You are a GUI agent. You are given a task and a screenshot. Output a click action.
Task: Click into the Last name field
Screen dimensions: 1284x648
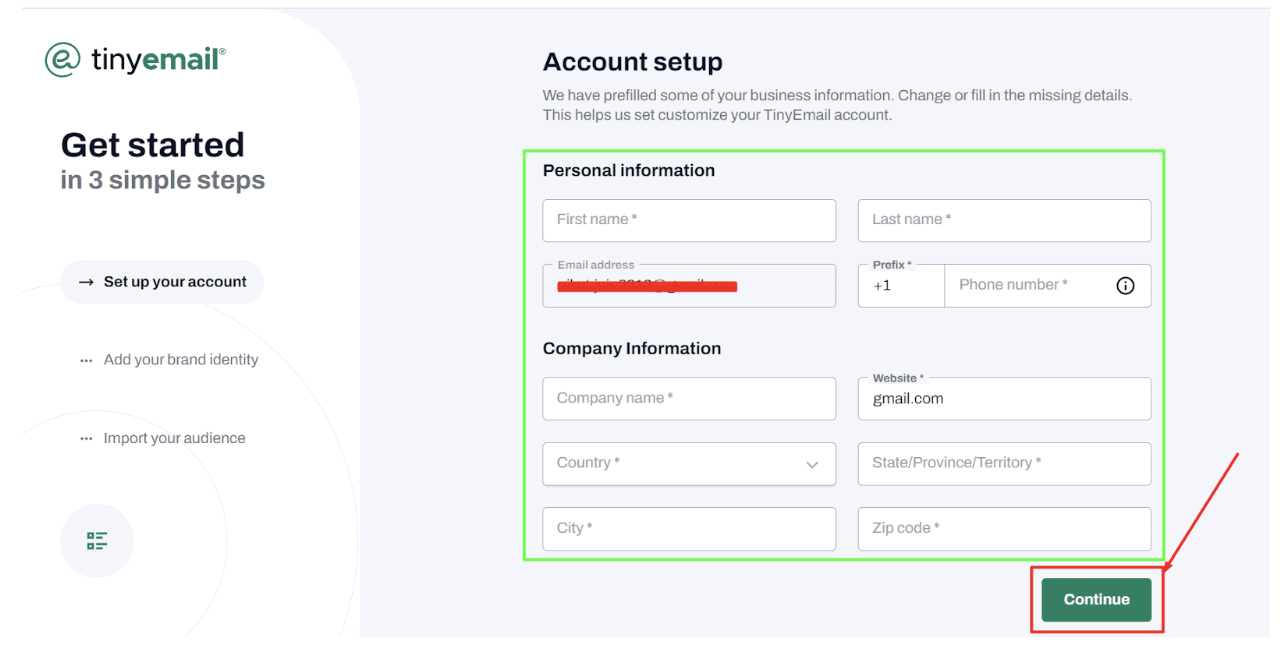[x=1004, y=220]
